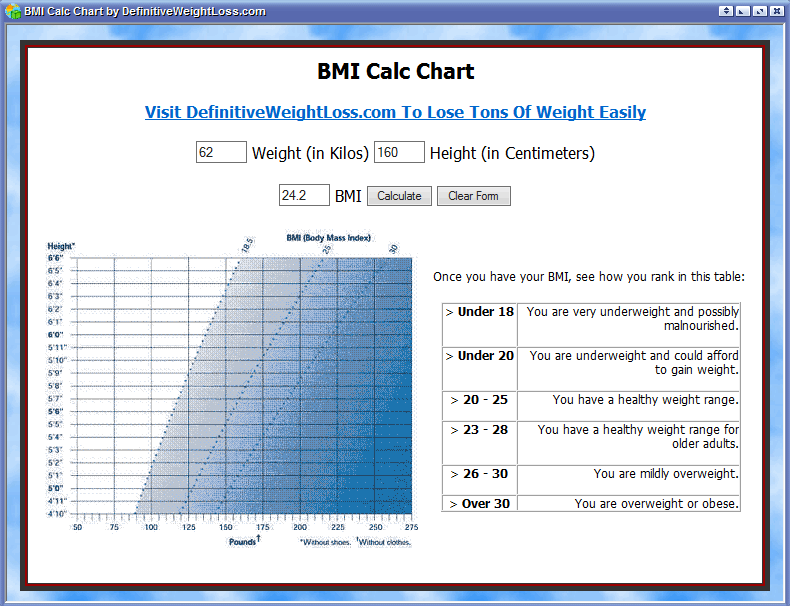Click the 'Height' axis label on chart
Screen dimensions: 790x606
(x=61, y=246)
